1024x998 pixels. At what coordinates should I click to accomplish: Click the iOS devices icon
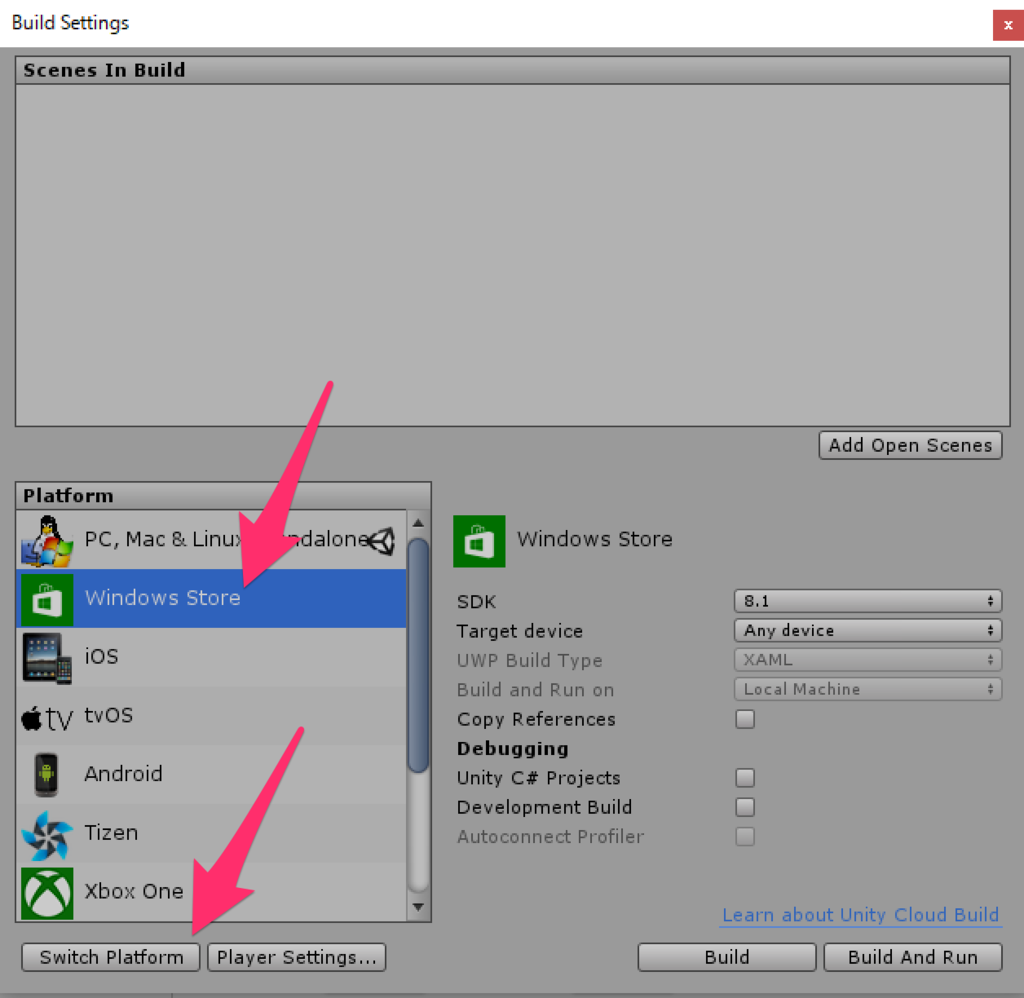click(x=47, y=658)
